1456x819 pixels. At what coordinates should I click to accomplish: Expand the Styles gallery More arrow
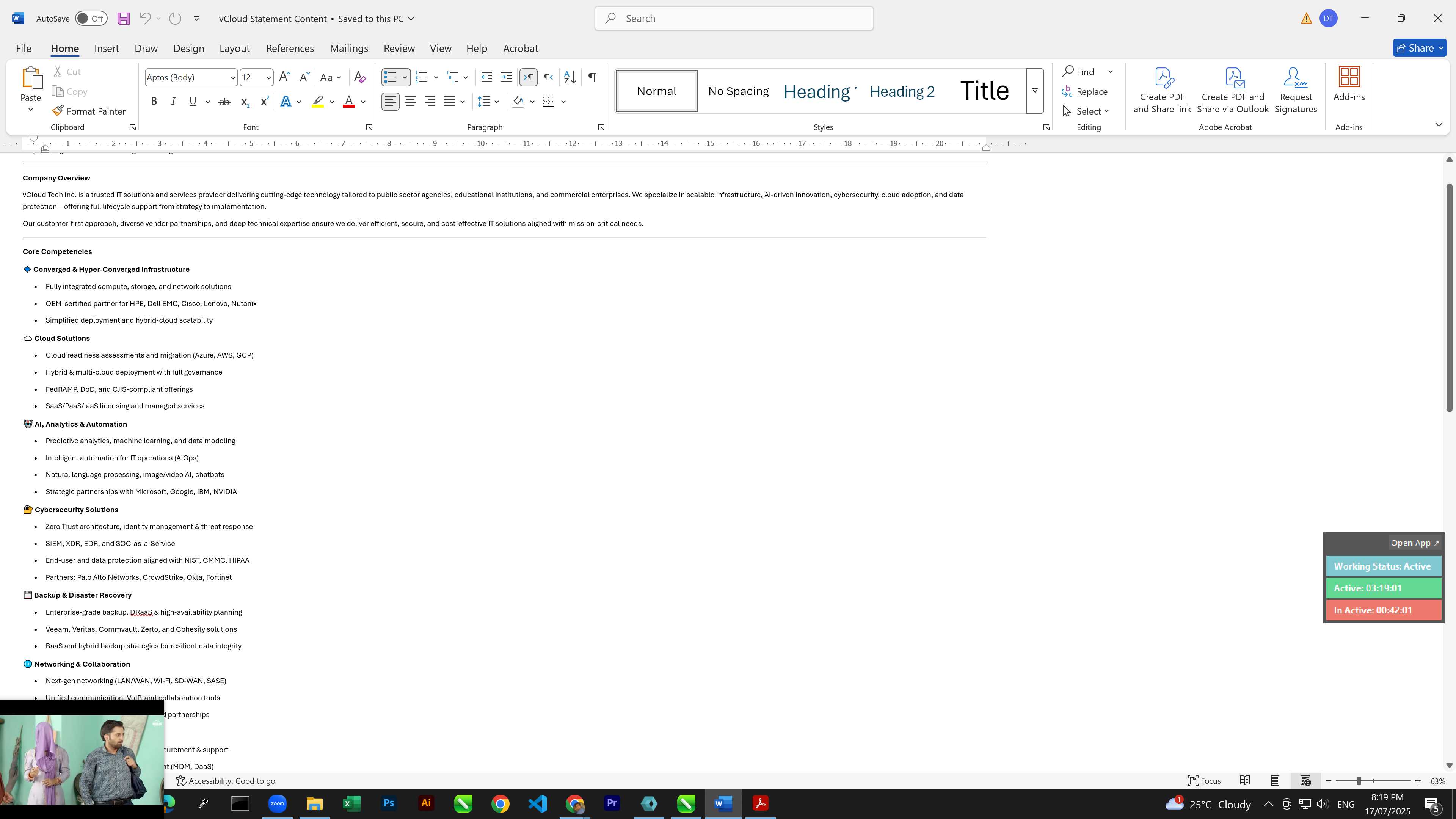coord(1035,91)
